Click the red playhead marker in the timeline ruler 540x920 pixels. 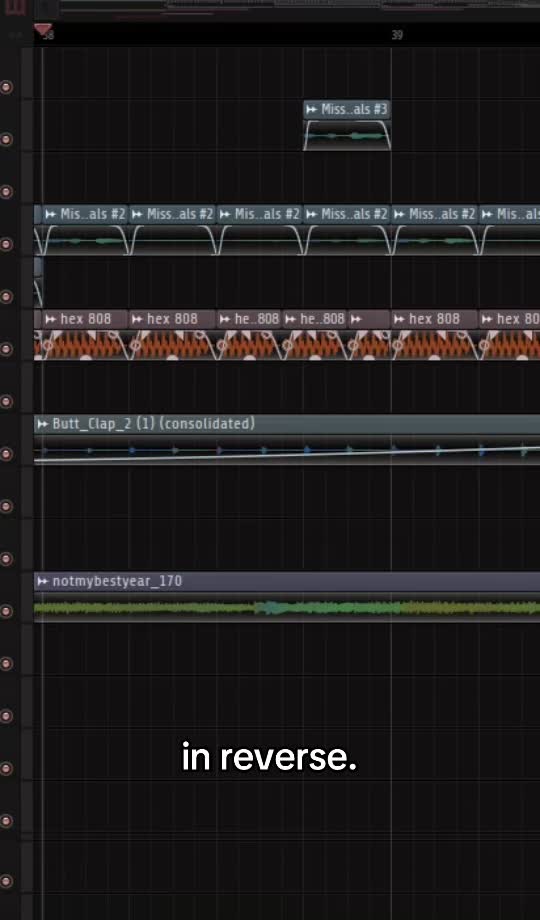click(43, 29)
